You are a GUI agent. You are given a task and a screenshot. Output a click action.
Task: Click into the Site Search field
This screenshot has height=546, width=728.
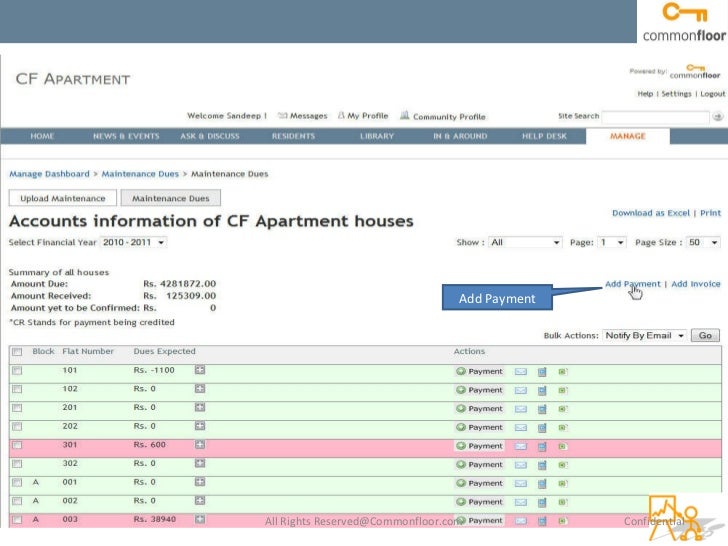tap(656, 117)
